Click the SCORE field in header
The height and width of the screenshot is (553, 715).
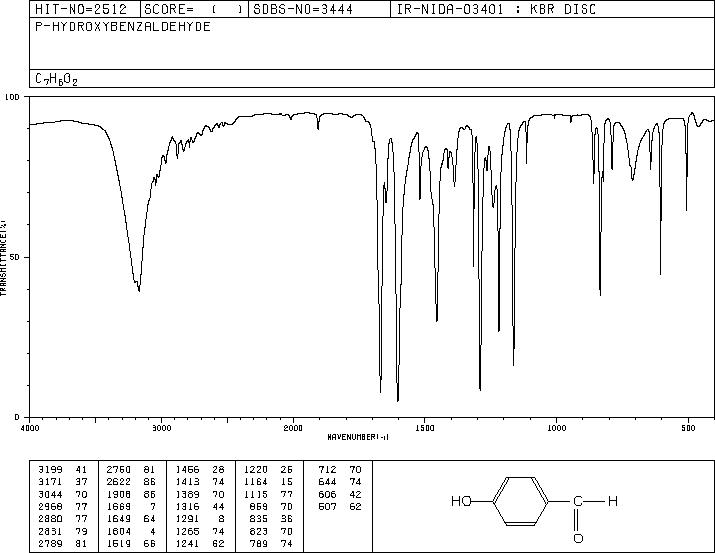tap(194, 10)
